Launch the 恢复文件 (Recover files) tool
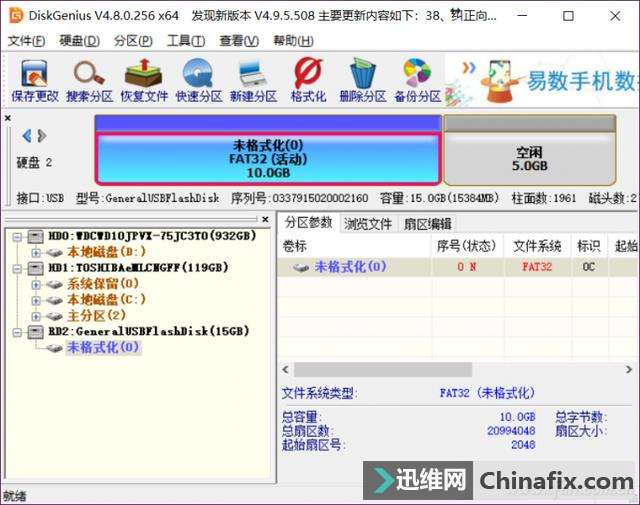 (144, 80)
